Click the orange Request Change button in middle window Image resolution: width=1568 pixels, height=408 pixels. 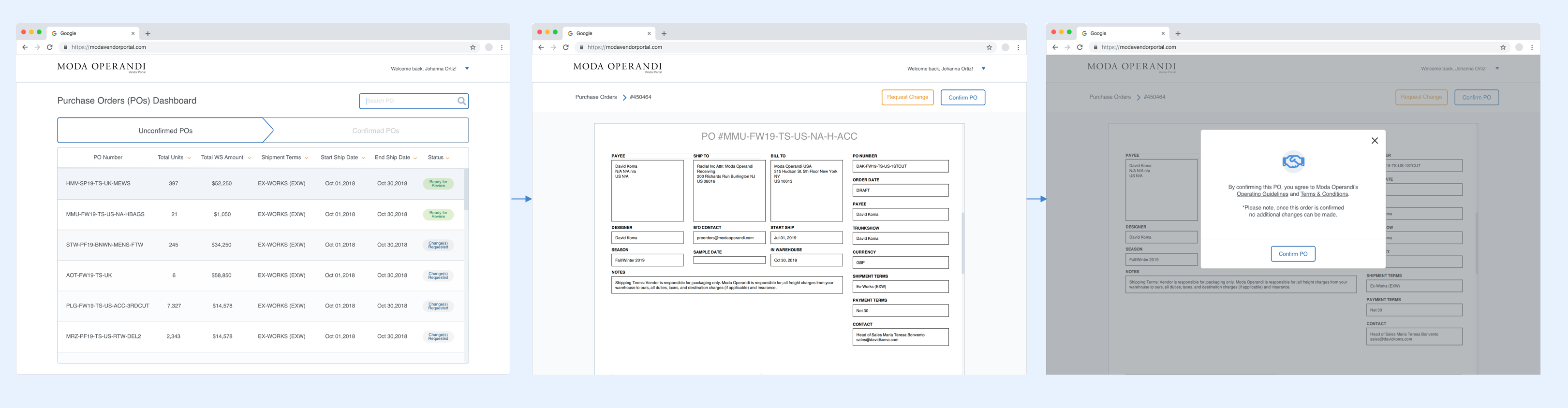tap(907, 97)
